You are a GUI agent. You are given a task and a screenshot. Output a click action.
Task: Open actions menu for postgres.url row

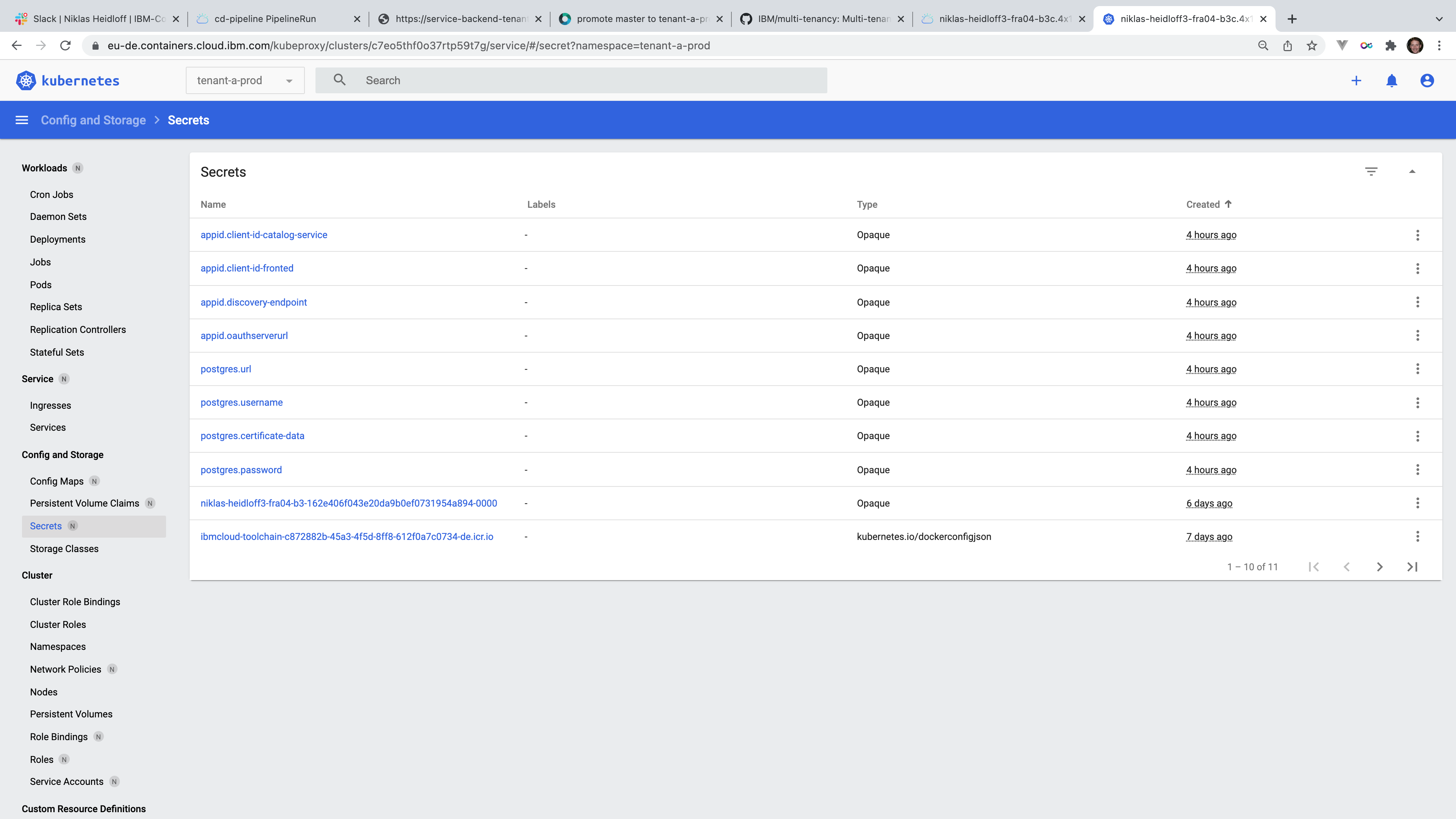point(1417,369)
